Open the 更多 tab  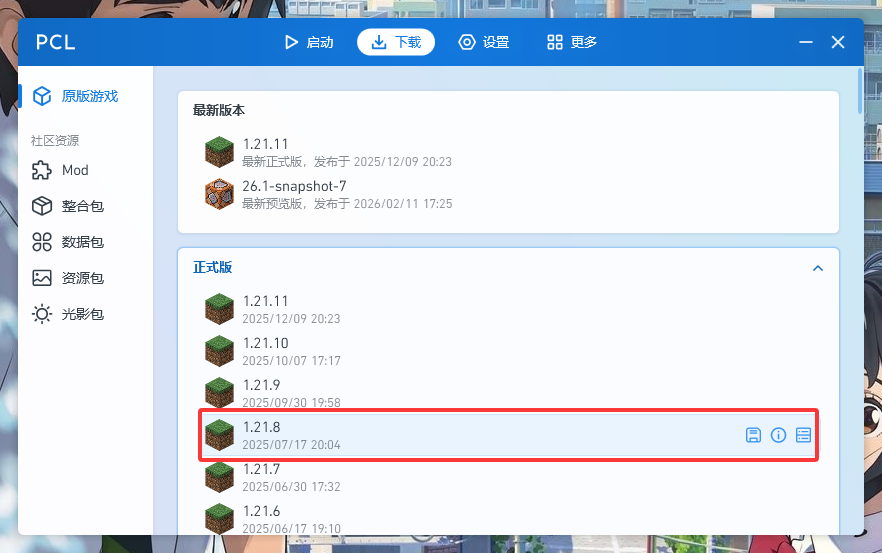coord(572,42)
